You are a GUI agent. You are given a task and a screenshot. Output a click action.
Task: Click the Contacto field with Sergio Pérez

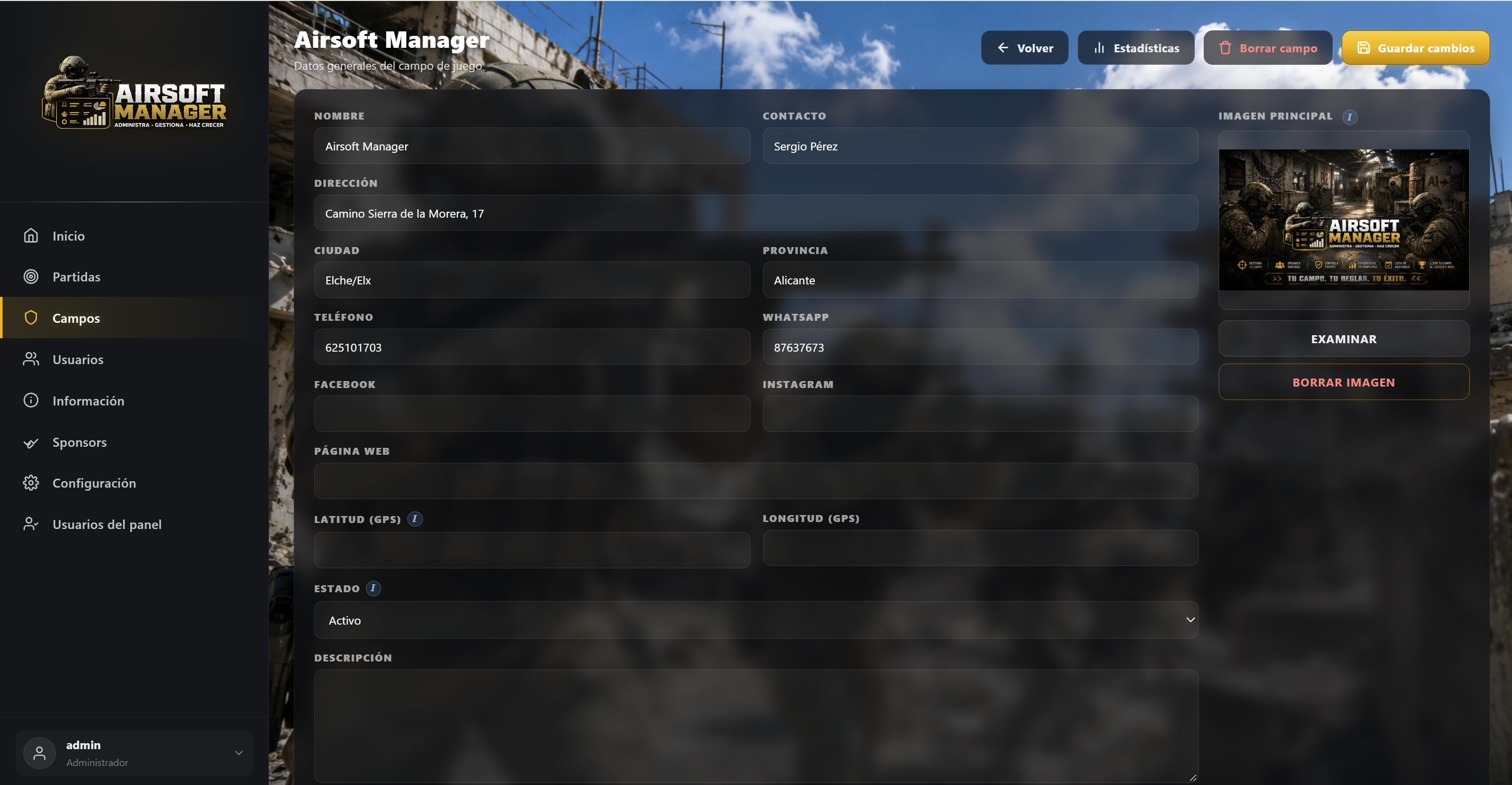click(x=980, y=146)
